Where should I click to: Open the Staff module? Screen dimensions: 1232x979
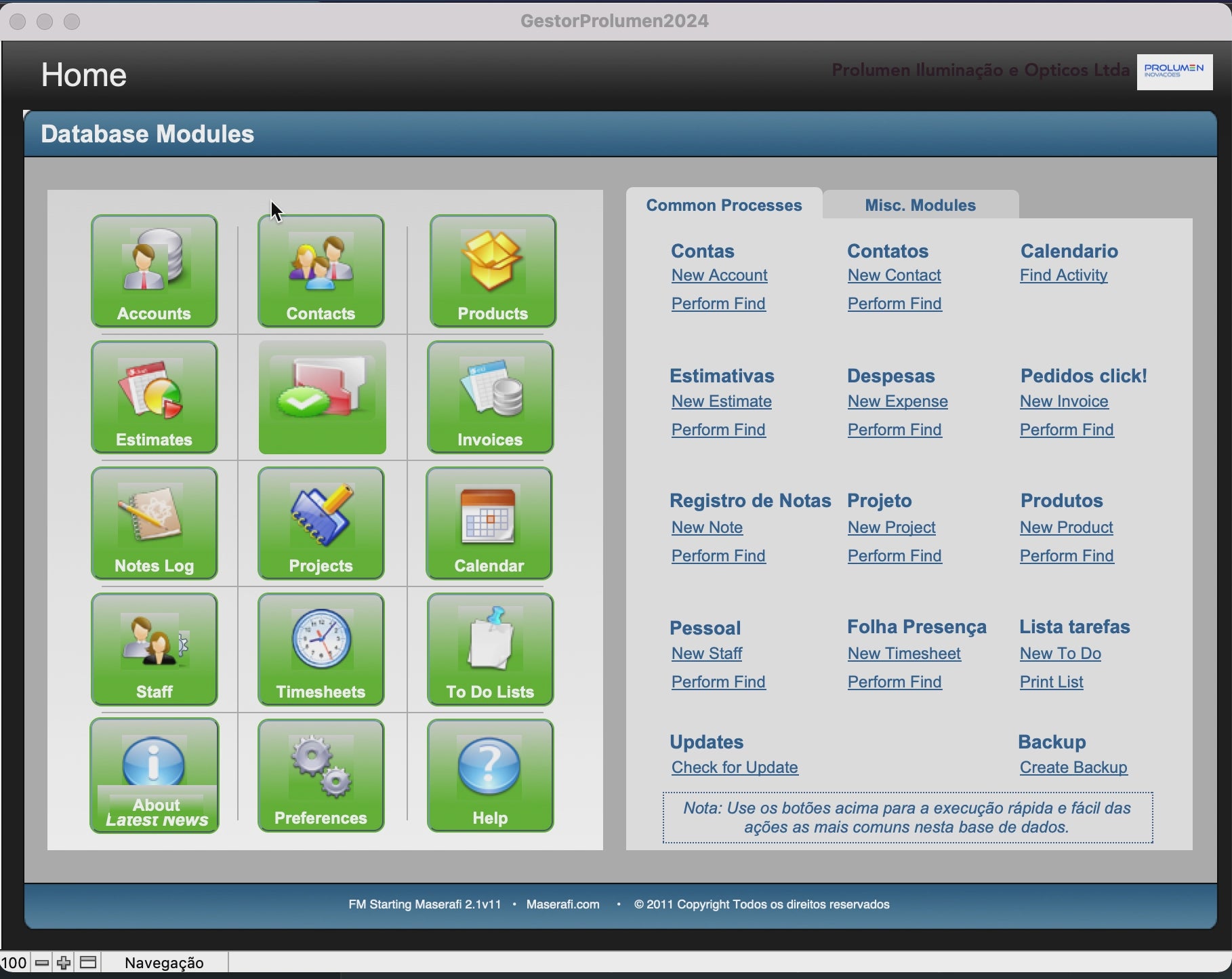point(155,650)
